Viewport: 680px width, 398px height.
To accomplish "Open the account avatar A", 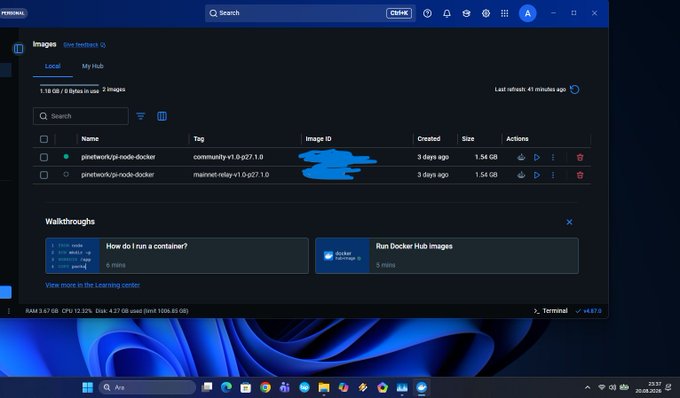I will click(527, 13).
